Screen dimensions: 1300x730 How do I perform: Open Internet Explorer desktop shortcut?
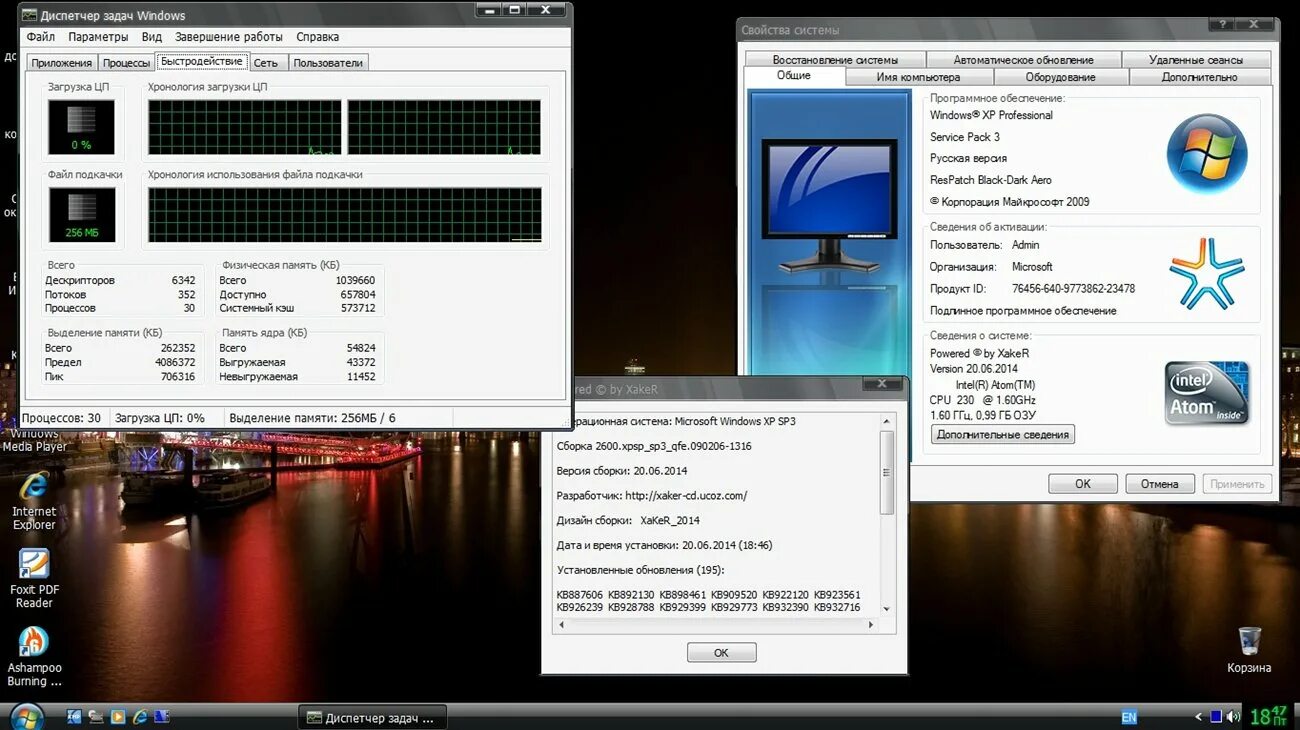click(x=34, y=501)
